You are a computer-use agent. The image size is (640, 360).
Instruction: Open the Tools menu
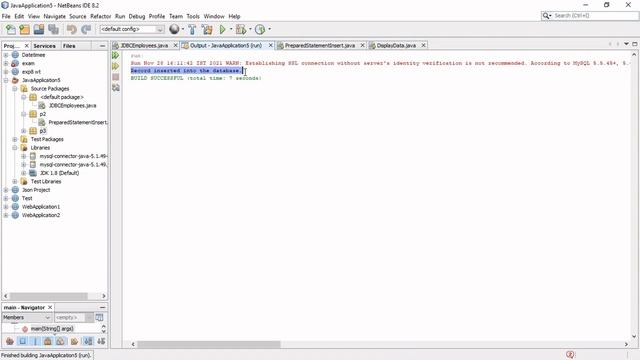[x=193, y=16]
